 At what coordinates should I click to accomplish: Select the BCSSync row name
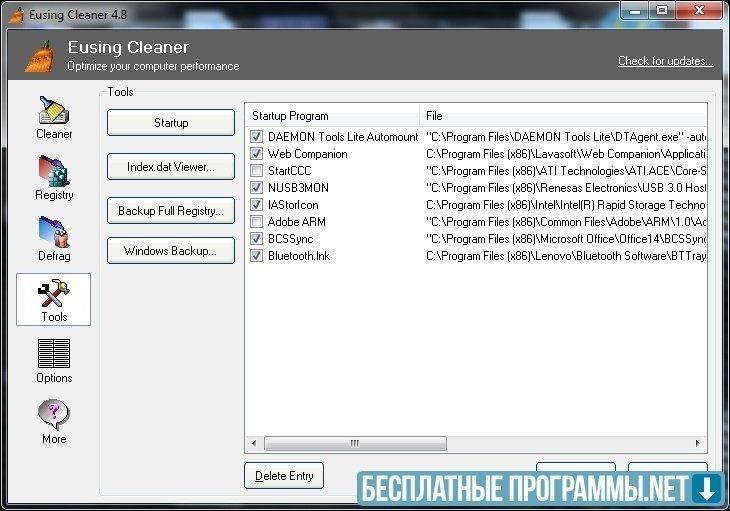point(291,239)
